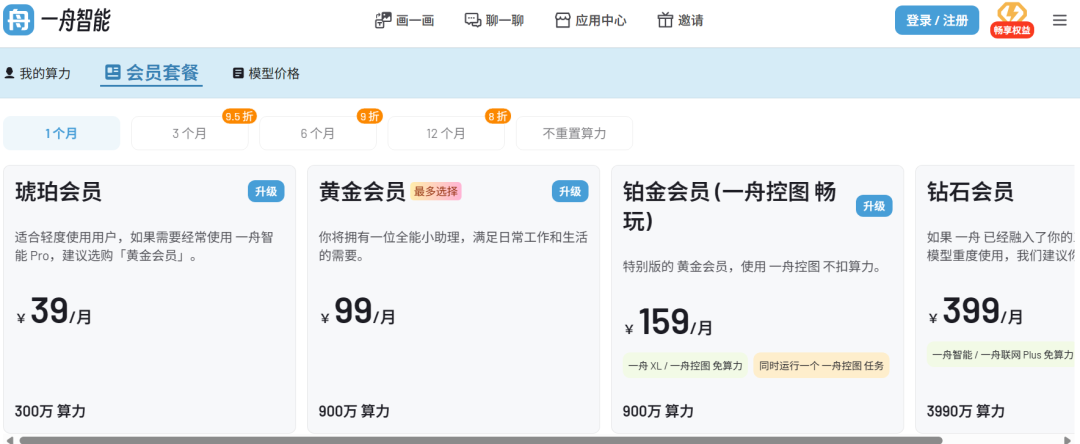Select the 12 个月 duration option
Screen dimensions: 1080x444
tap(446, 133)
